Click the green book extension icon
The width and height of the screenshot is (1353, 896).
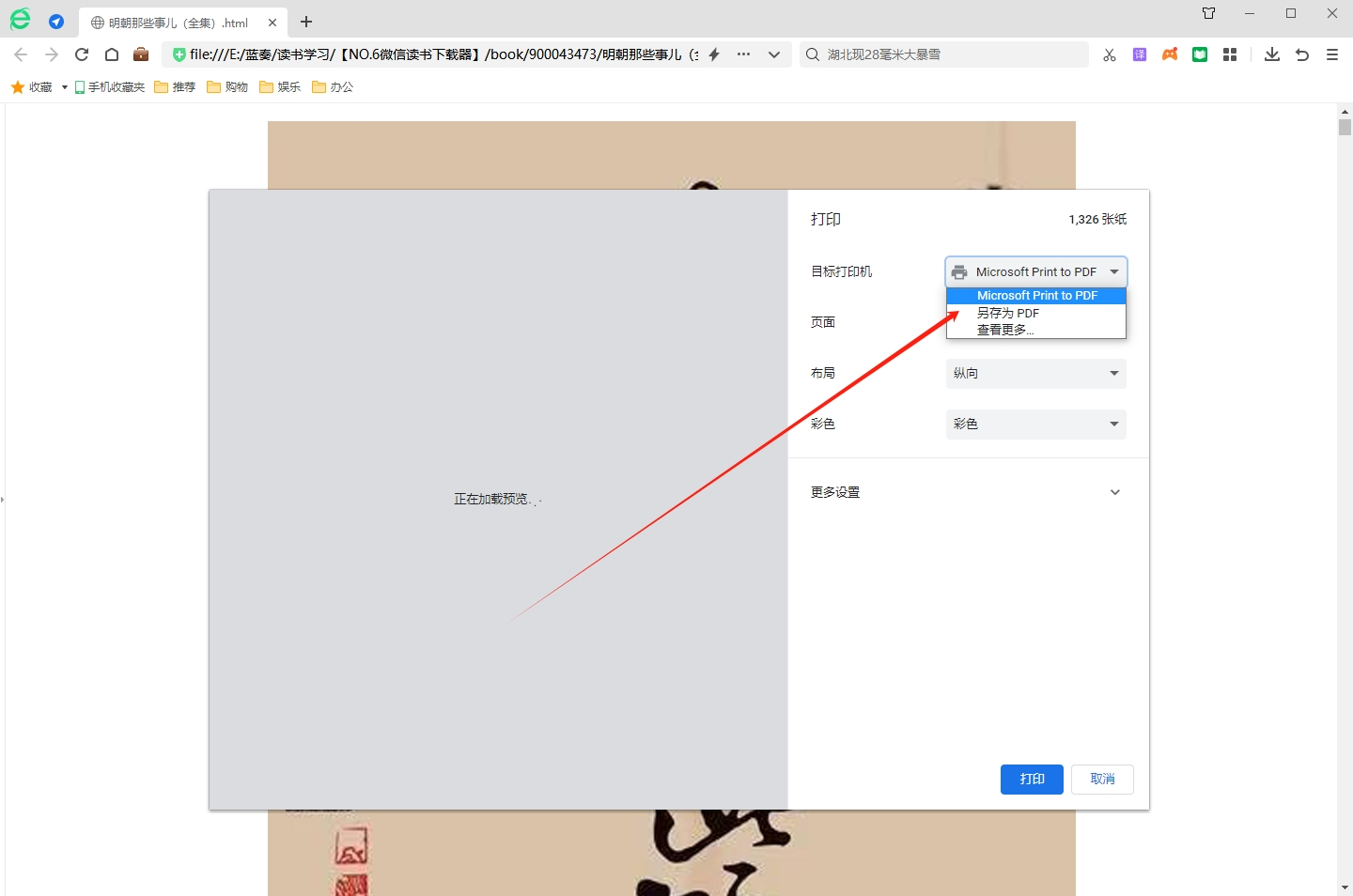pos(1200,54)
